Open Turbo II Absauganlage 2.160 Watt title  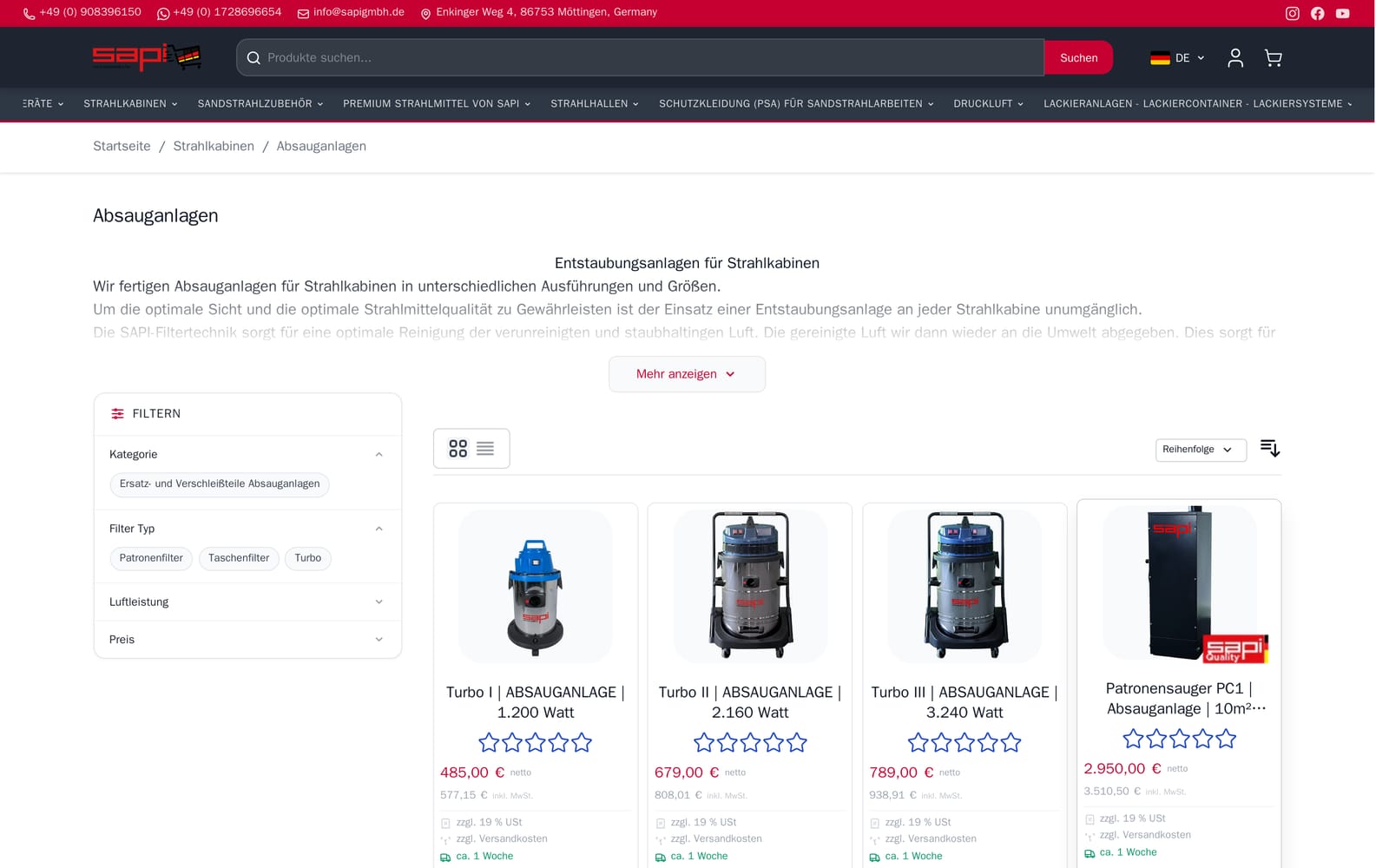pos(750,702)
